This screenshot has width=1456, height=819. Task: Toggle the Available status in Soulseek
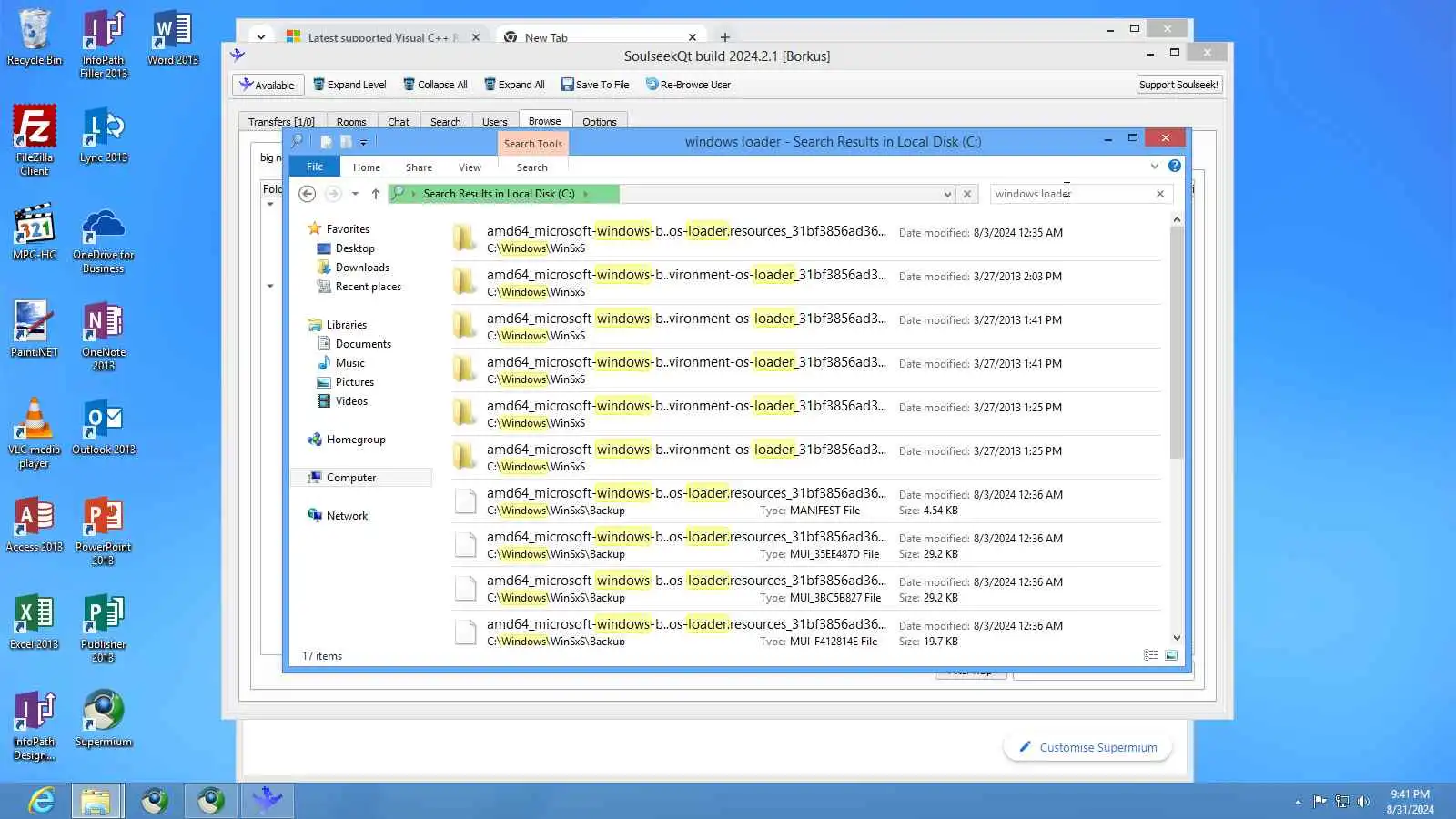tap(268, 85)
